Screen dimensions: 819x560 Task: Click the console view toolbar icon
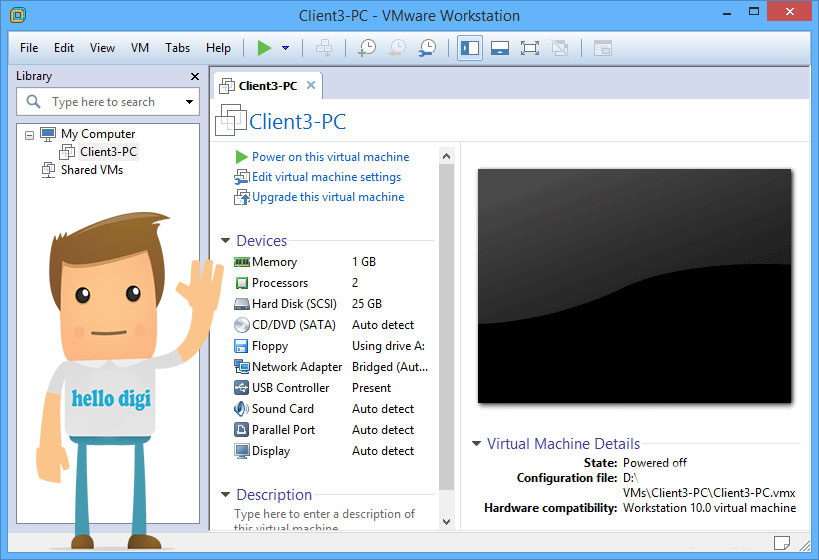[x=603, y=48]
